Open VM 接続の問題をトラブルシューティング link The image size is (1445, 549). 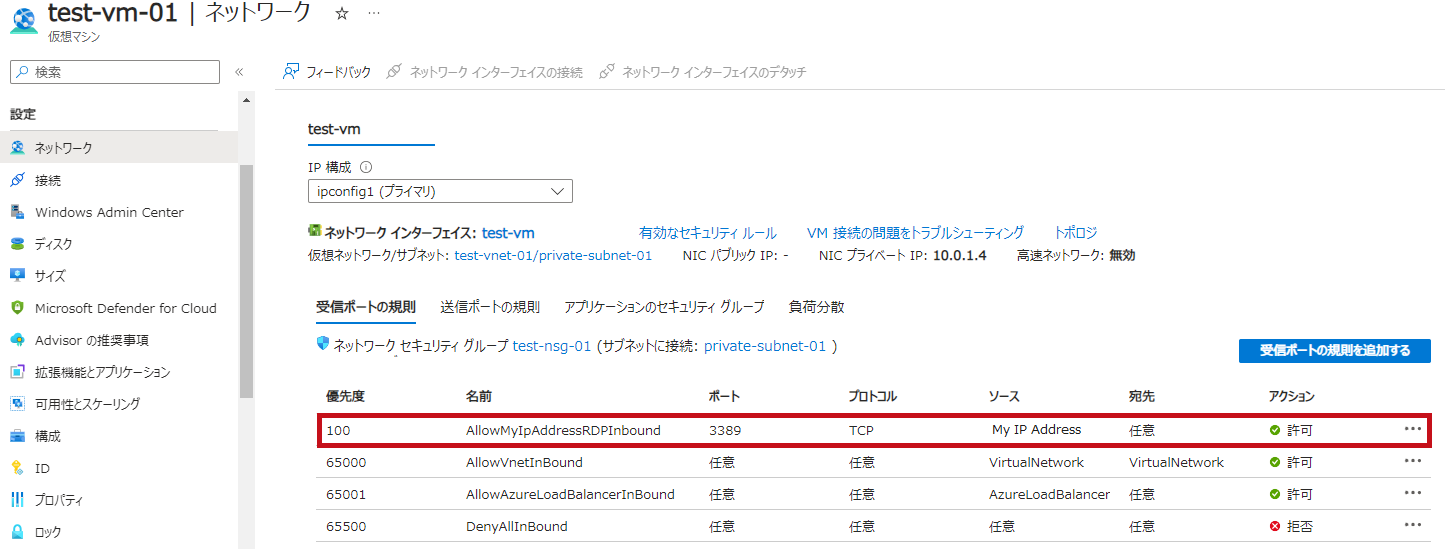click(915, 233)
